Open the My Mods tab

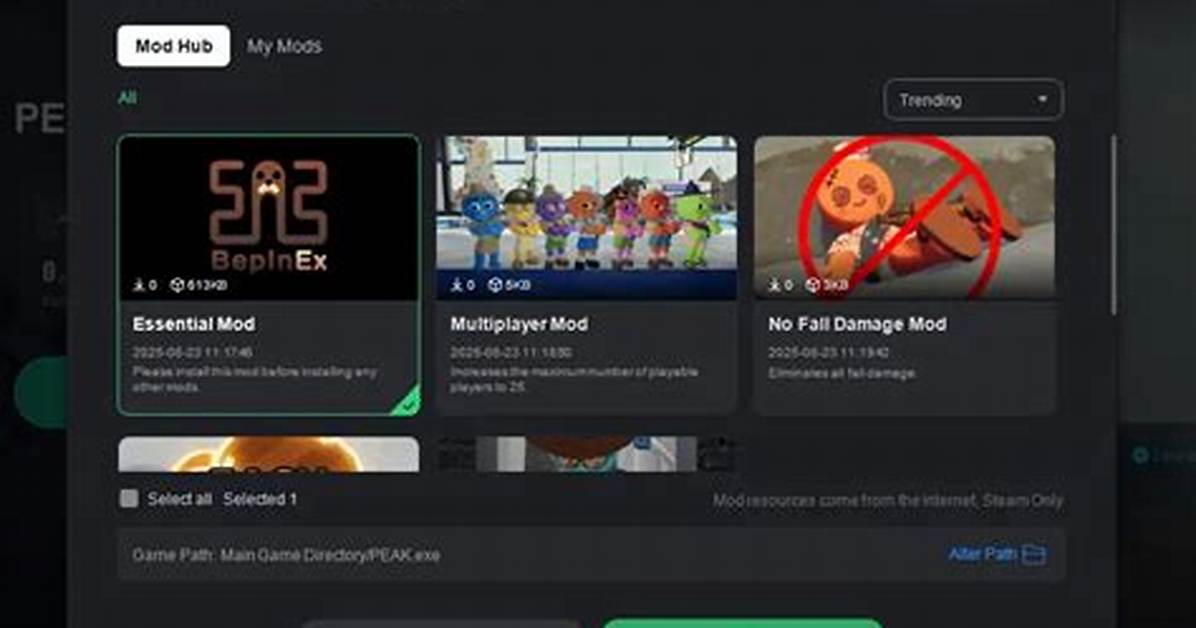[x=284, y=46]
